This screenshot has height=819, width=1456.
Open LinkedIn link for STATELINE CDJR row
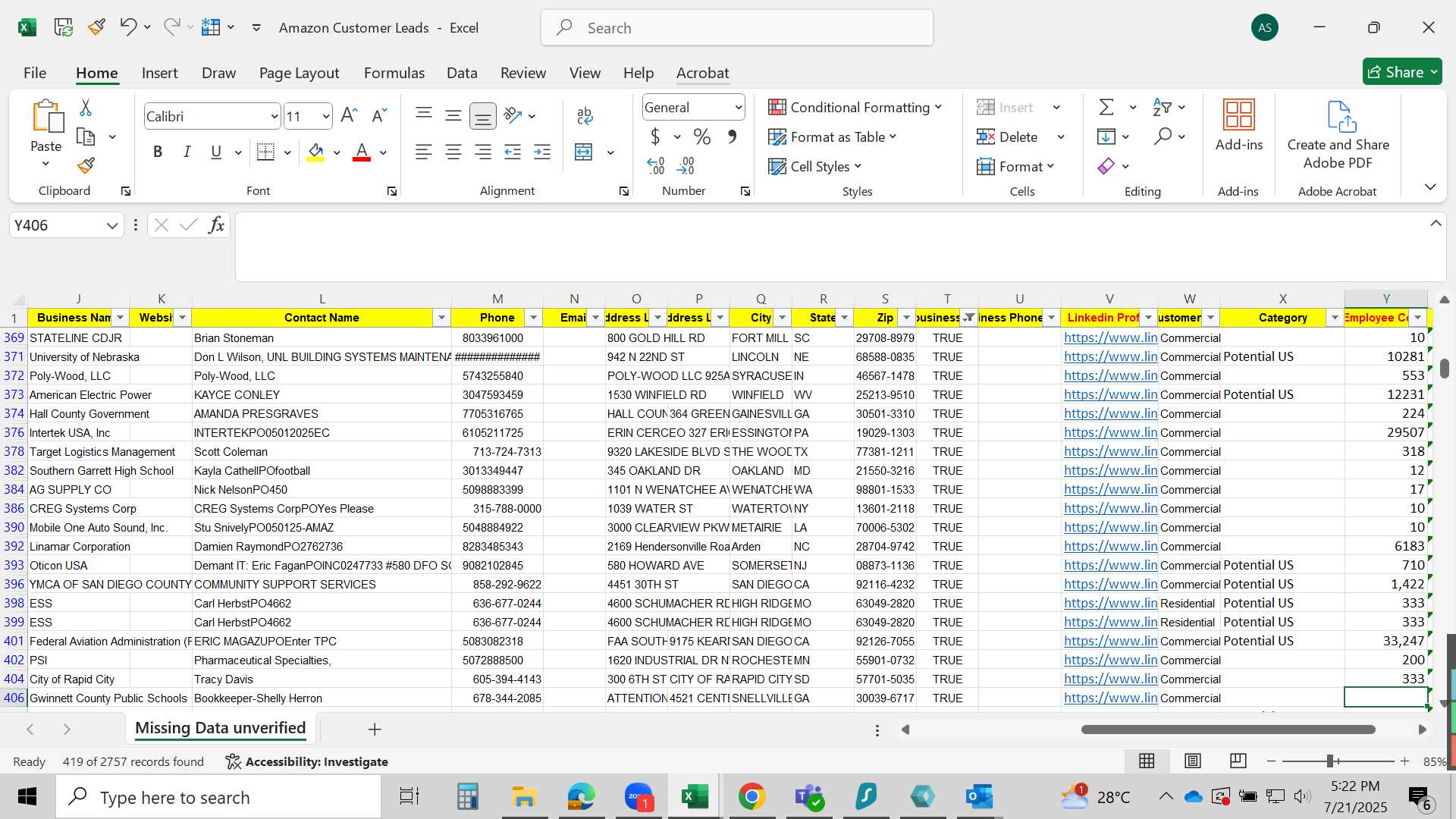(1110, 337)
